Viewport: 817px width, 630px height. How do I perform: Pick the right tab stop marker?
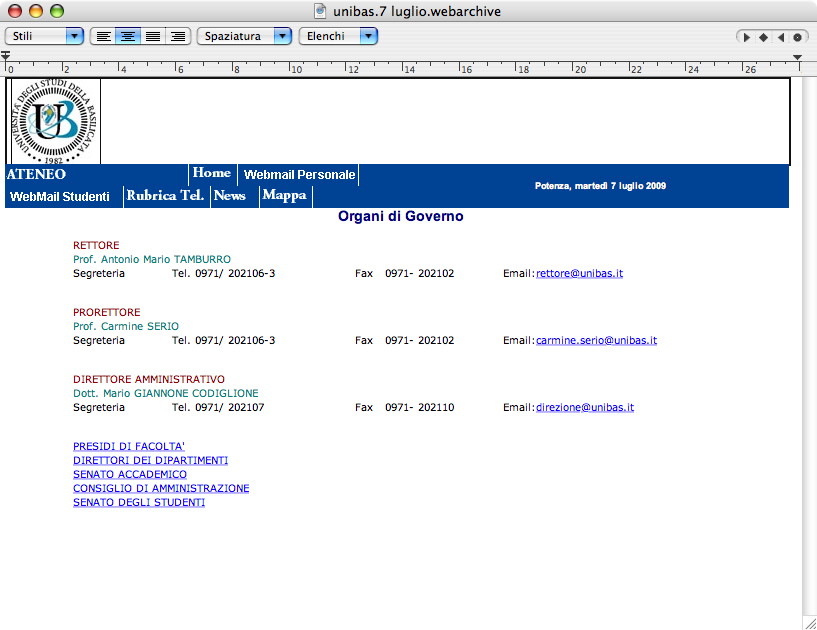click(780, 37)
